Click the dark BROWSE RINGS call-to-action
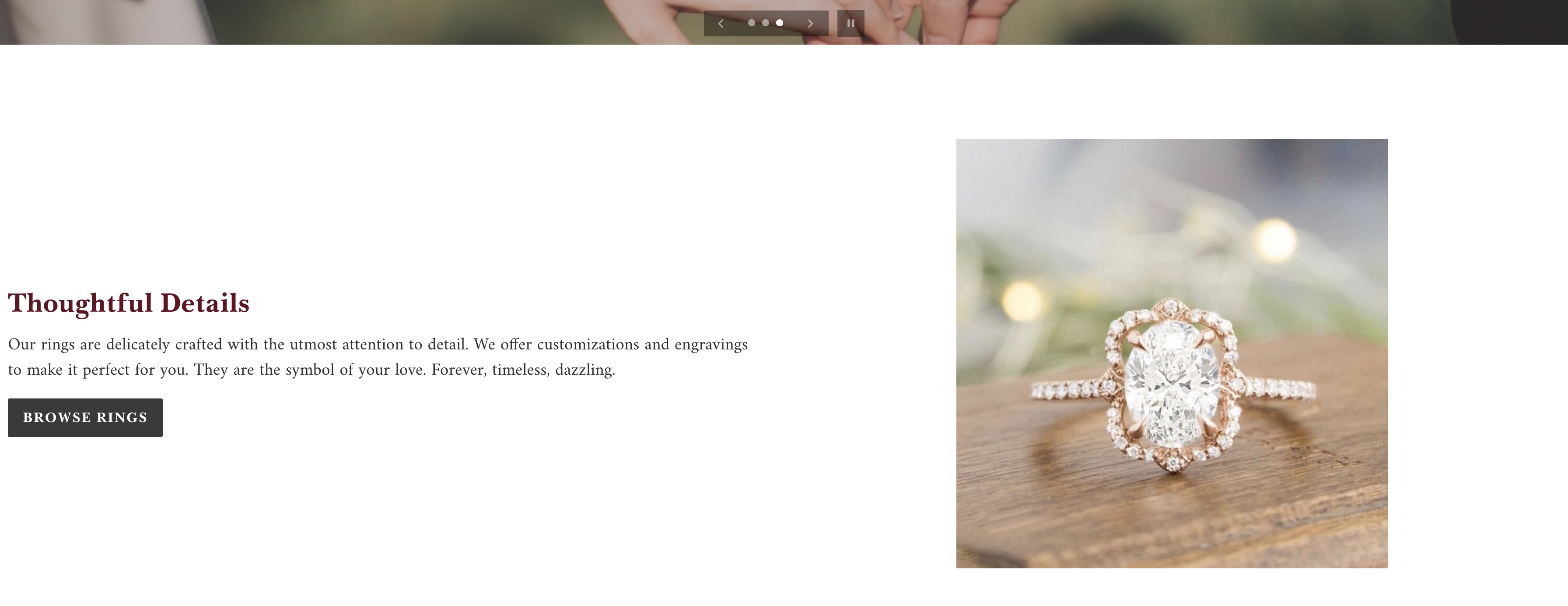 pos(85,418)
